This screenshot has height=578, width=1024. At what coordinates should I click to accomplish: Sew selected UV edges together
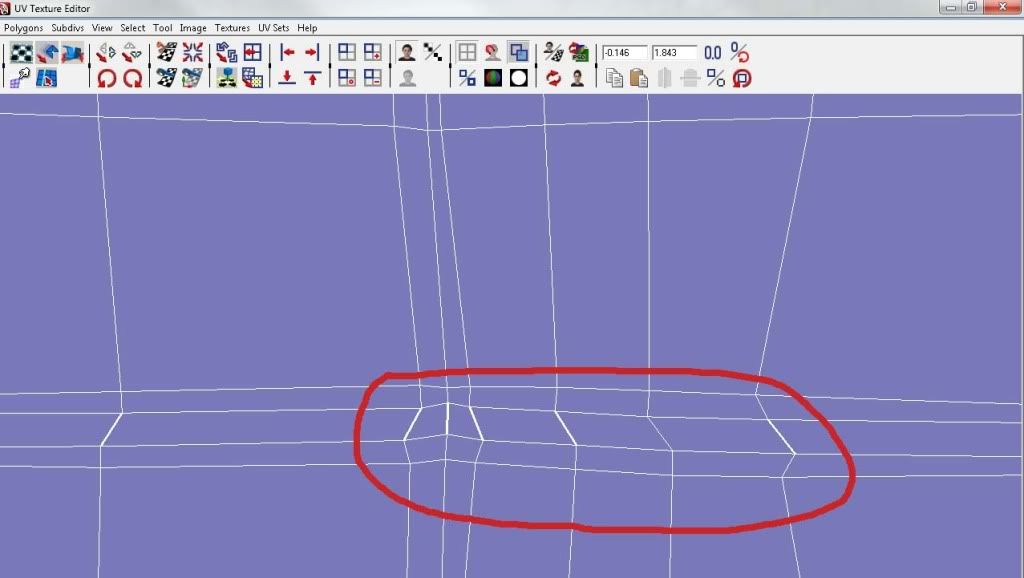[x=167, y=78]
